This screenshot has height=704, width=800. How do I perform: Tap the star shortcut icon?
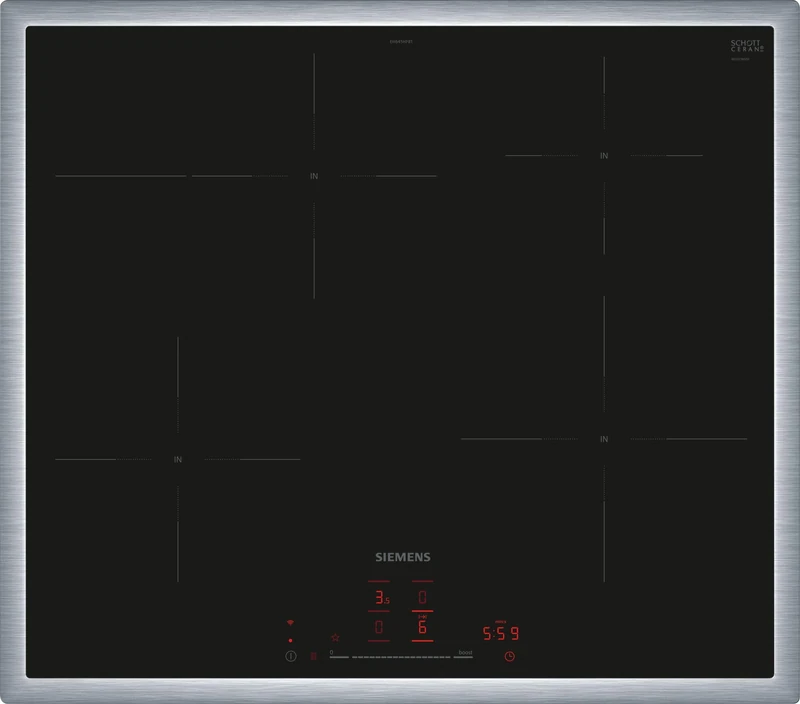(336, 637)
